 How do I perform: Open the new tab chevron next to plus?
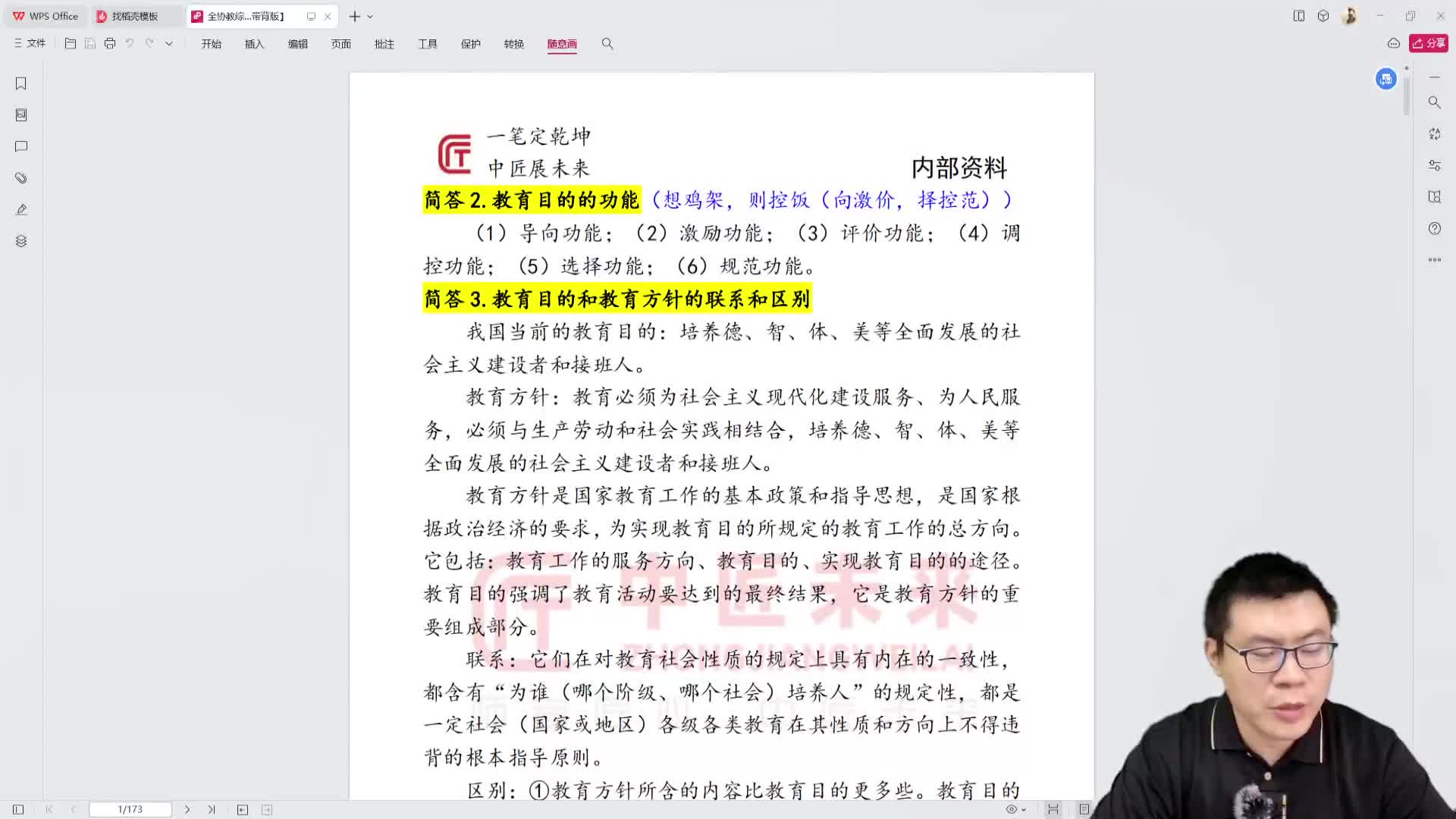(x=369, y=16)
